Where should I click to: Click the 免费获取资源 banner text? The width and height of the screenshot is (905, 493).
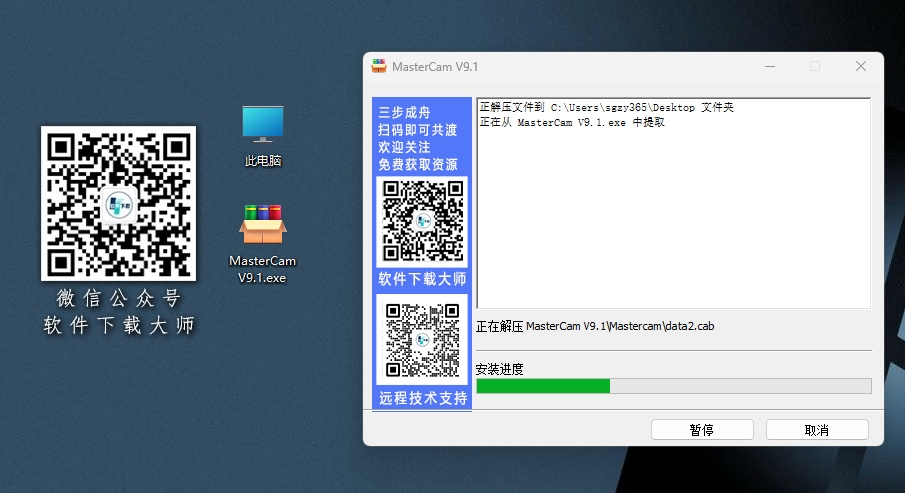(418, 165)
